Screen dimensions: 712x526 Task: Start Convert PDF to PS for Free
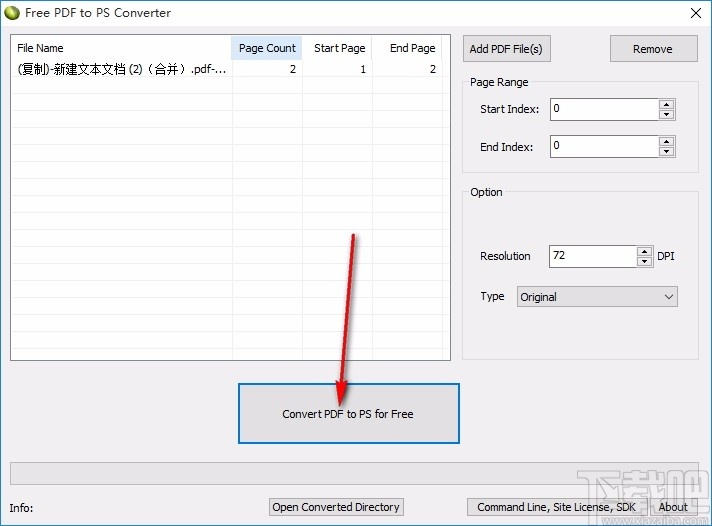[x=349, y=413]
